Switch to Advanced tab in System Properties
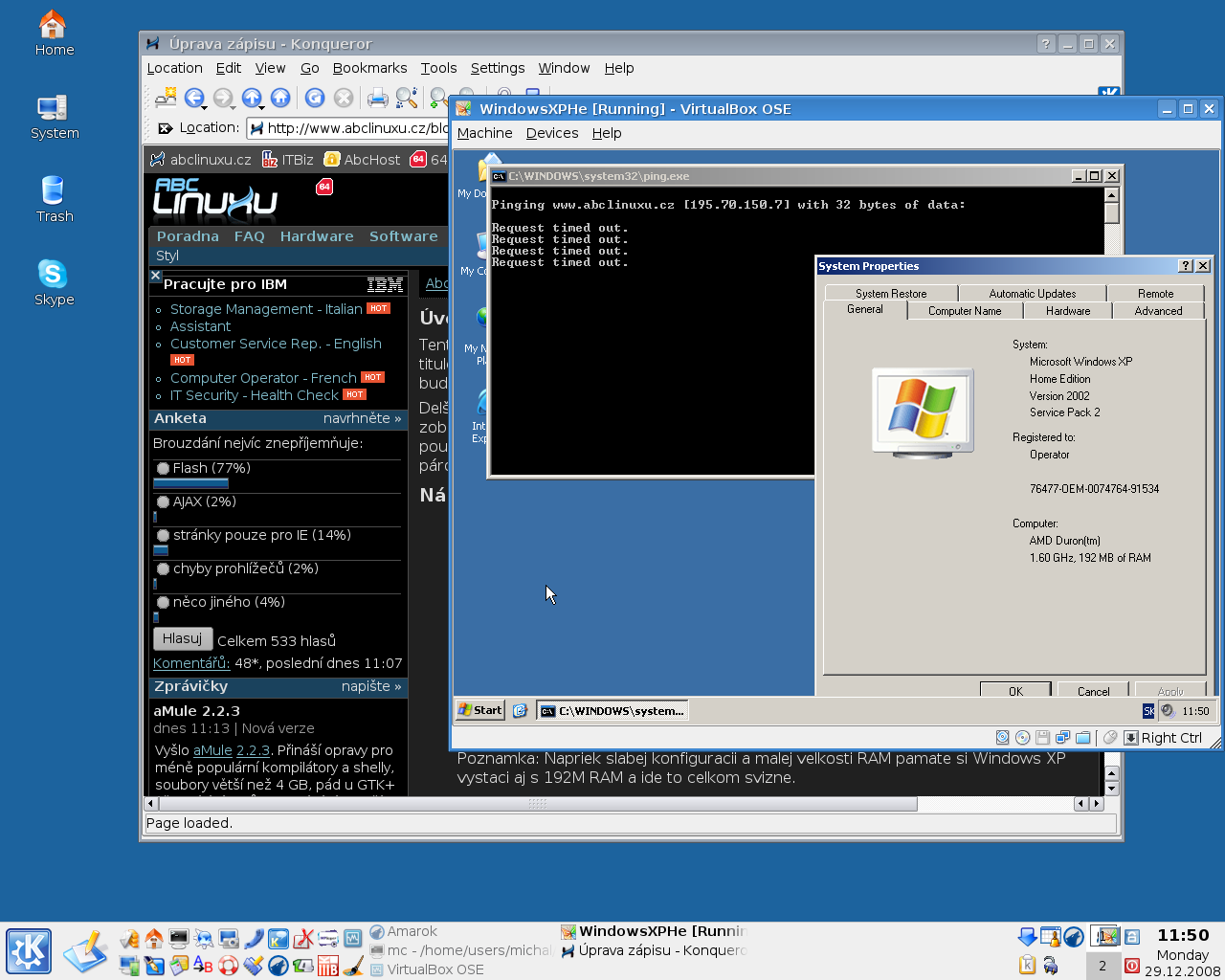Screen dimensions: 1225x980 (1158, 311)
